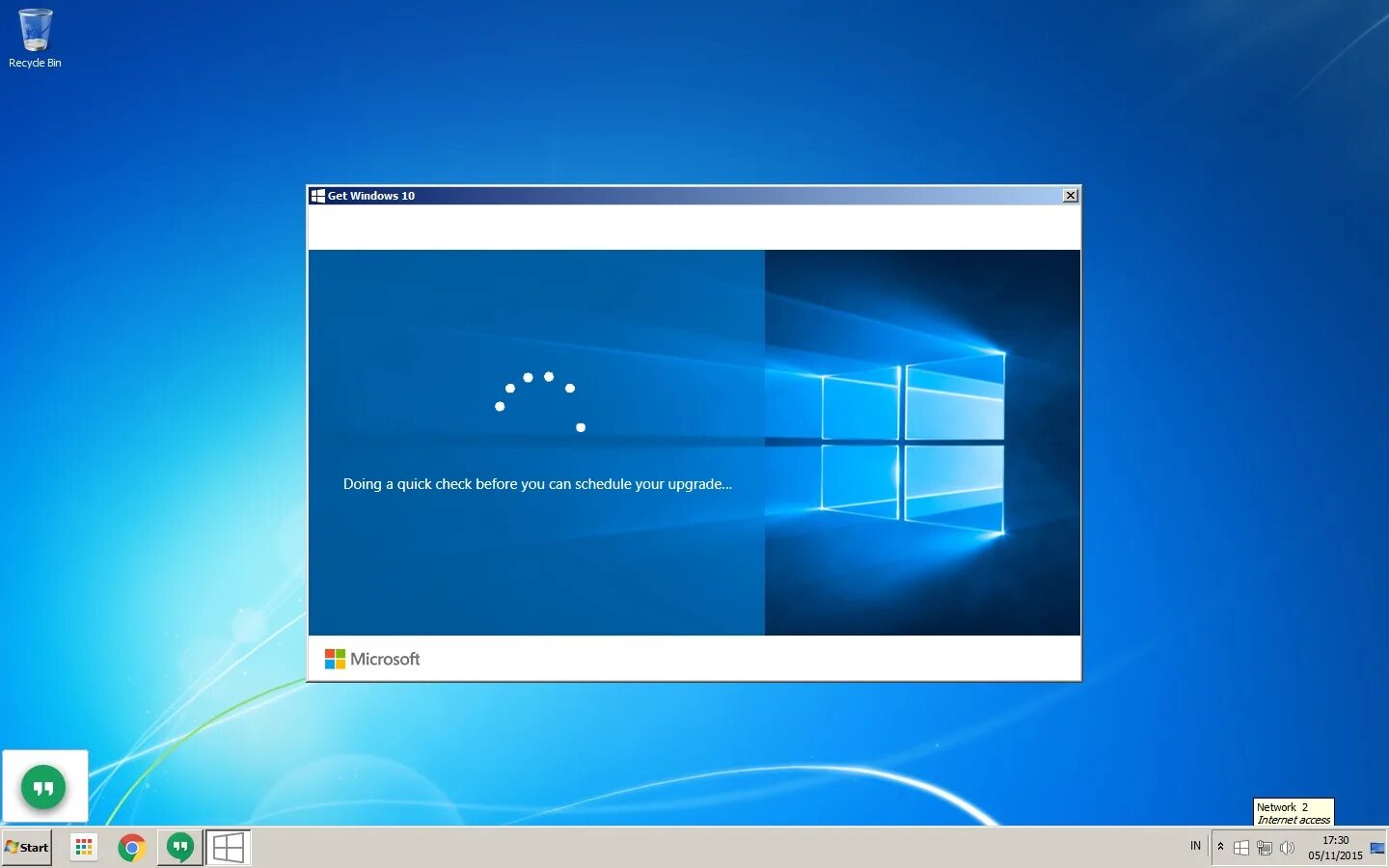Screen dimensions: 1389x868
Task: Open Hangouts from the taskbar
Action: tap(179, 848)
